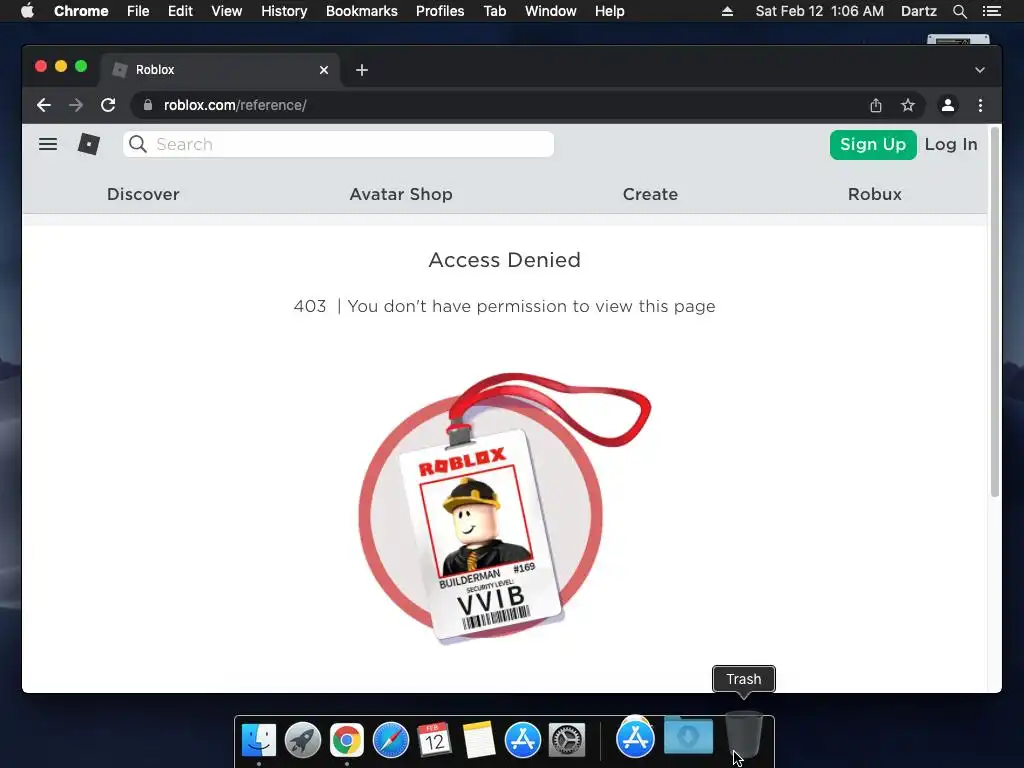Reload the Roblox page
Image resolution: width=1024 pixels, height=768 pixels.
coord(108,105)
